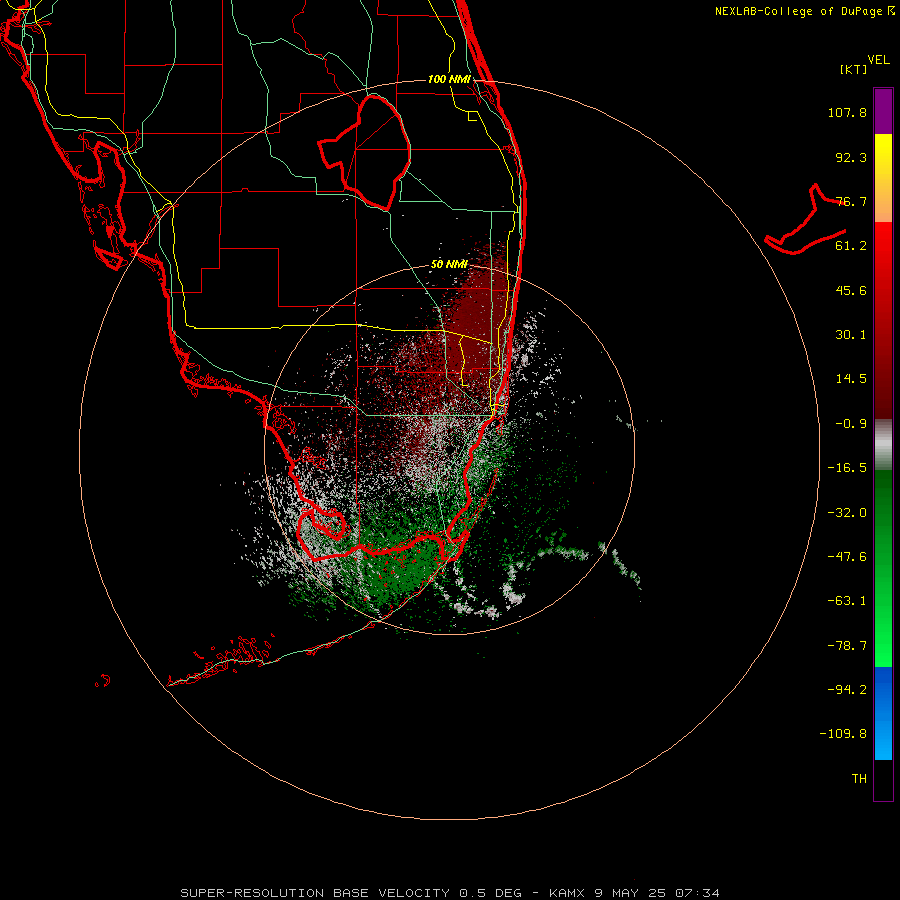Click the TH legend label
Screen dimensions: 900x900
point(859,779)
